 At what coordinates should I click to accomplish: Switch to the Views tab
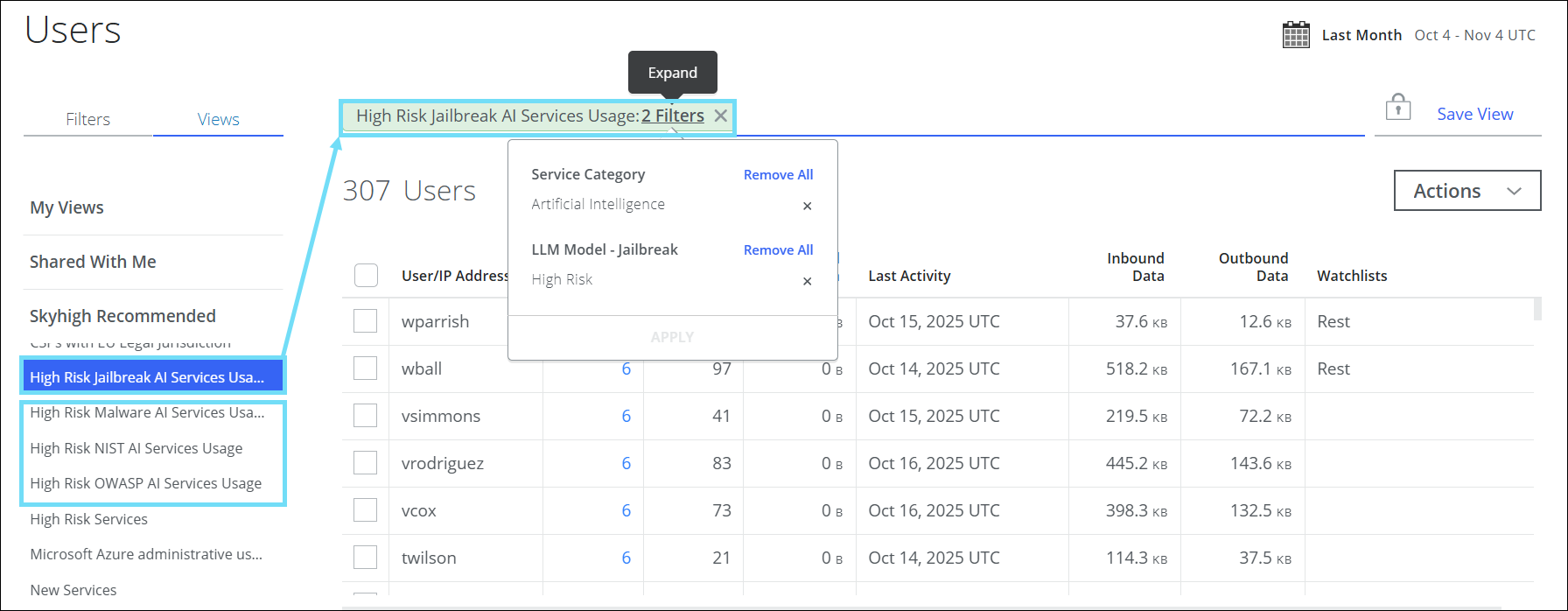point(218,119)
